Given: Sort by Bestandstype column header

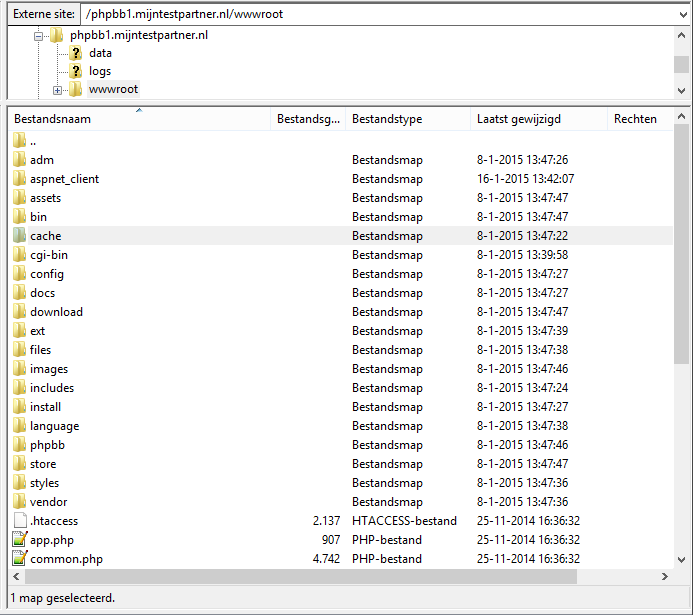Looking at the screenshot, I should (408, 119).
